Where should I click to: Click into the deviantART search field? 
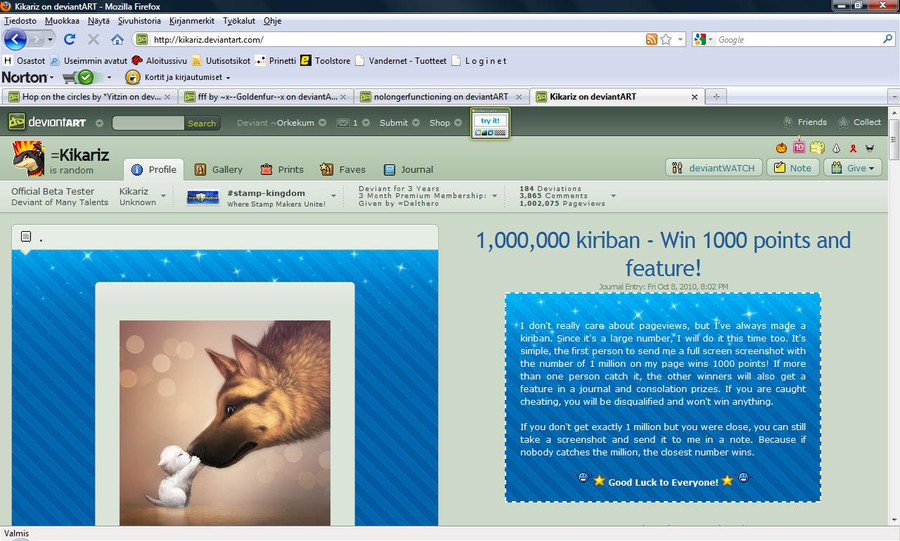[x=148, y=123]
